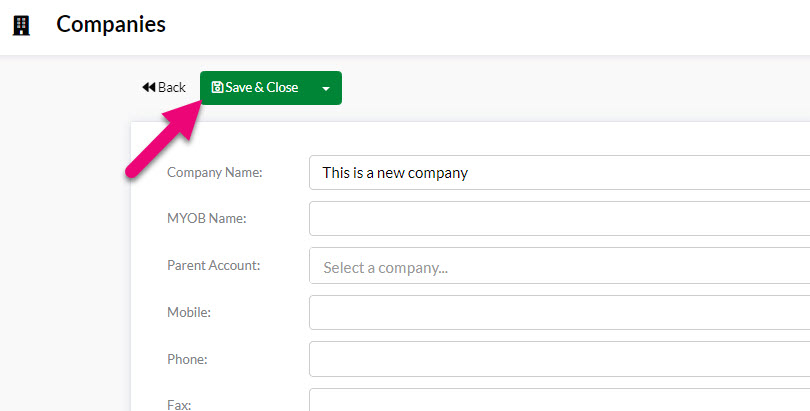Click the Company Name label
This screenshot has width=810, height=411.
215,172
